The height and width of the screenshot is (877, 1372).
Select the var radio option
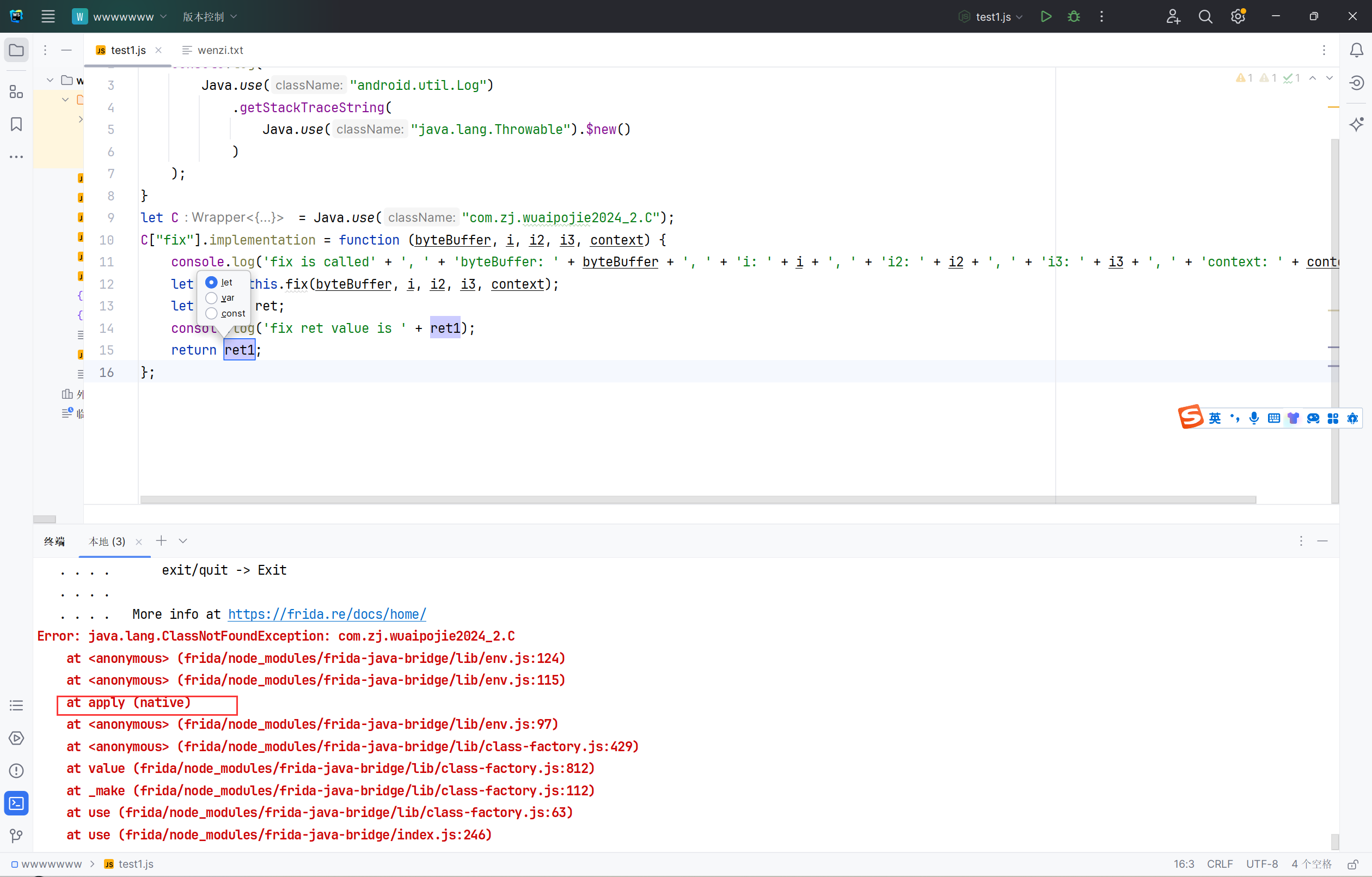(211, 297)
